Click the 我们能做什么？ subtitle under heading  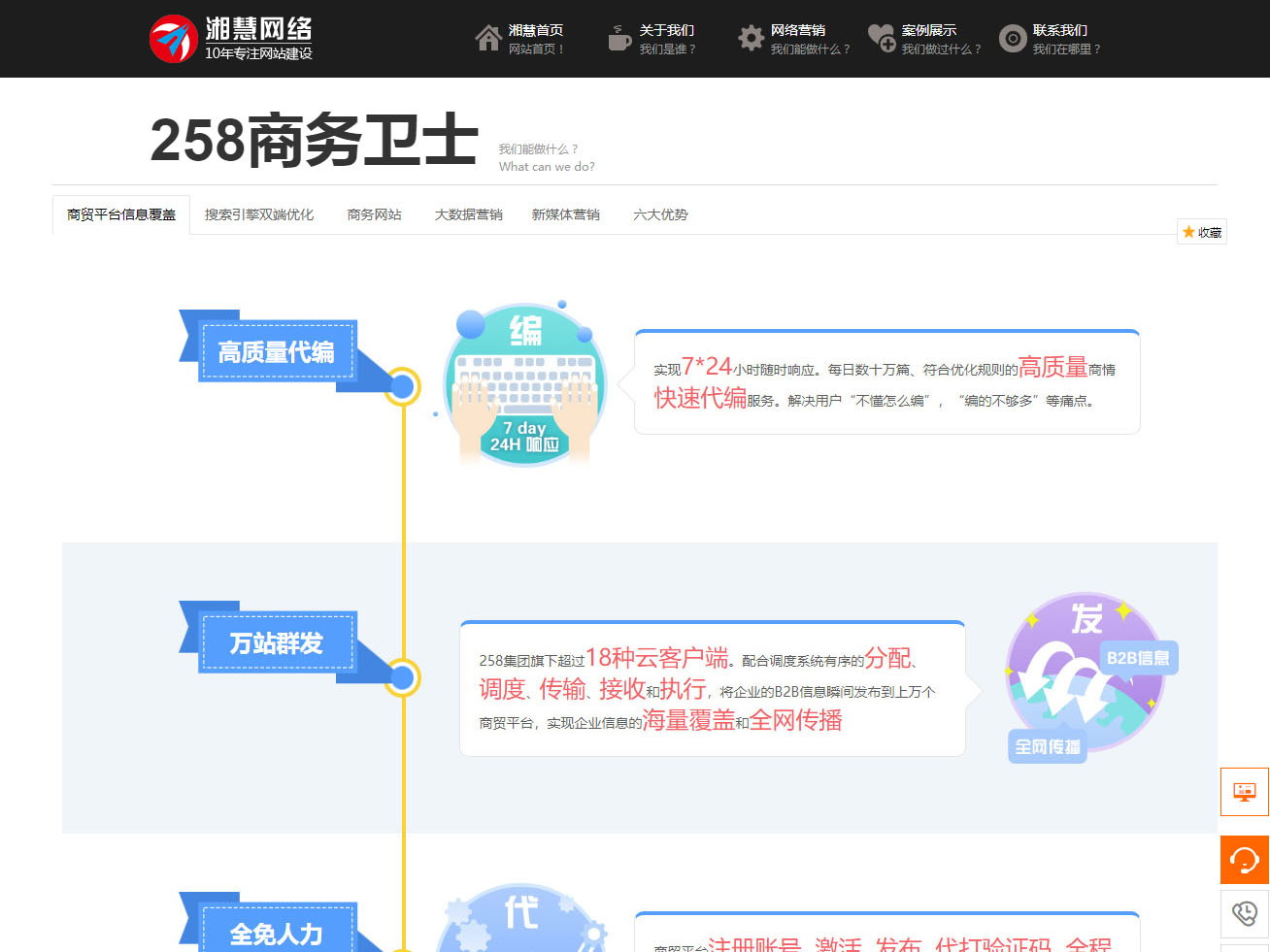538,148
